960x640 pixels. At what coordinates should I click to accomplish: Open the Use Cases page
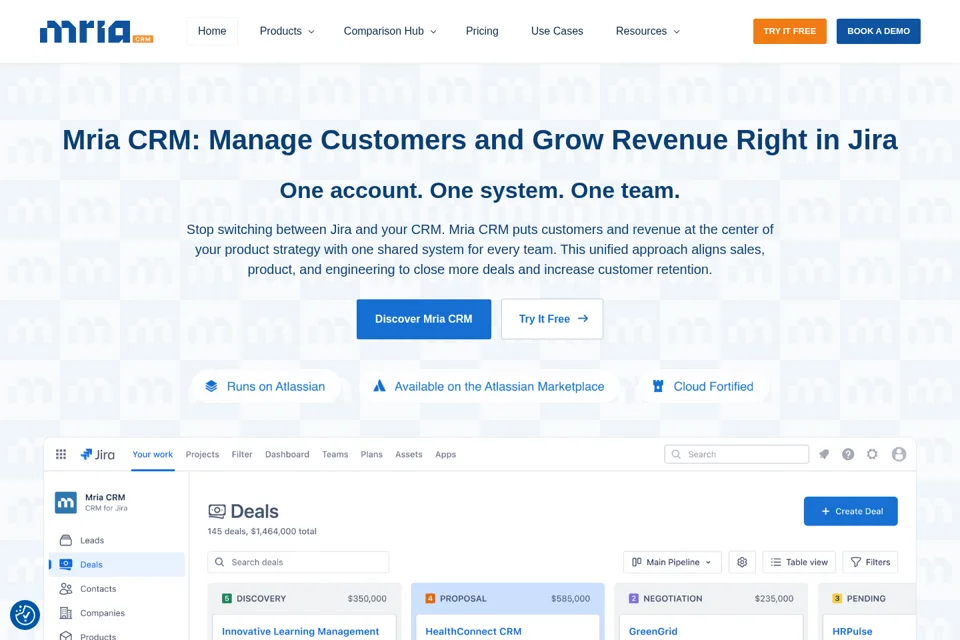point(557,31)
